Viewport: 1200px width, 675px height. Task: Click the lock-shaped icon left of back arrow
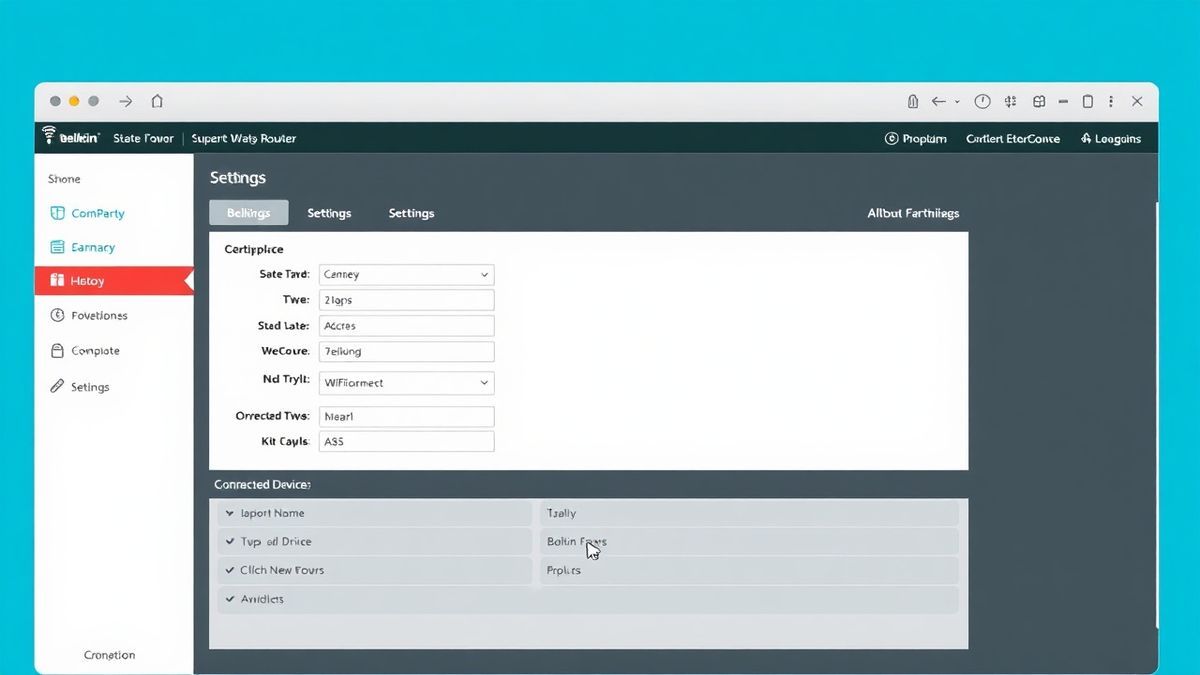[x=912, y=101]
